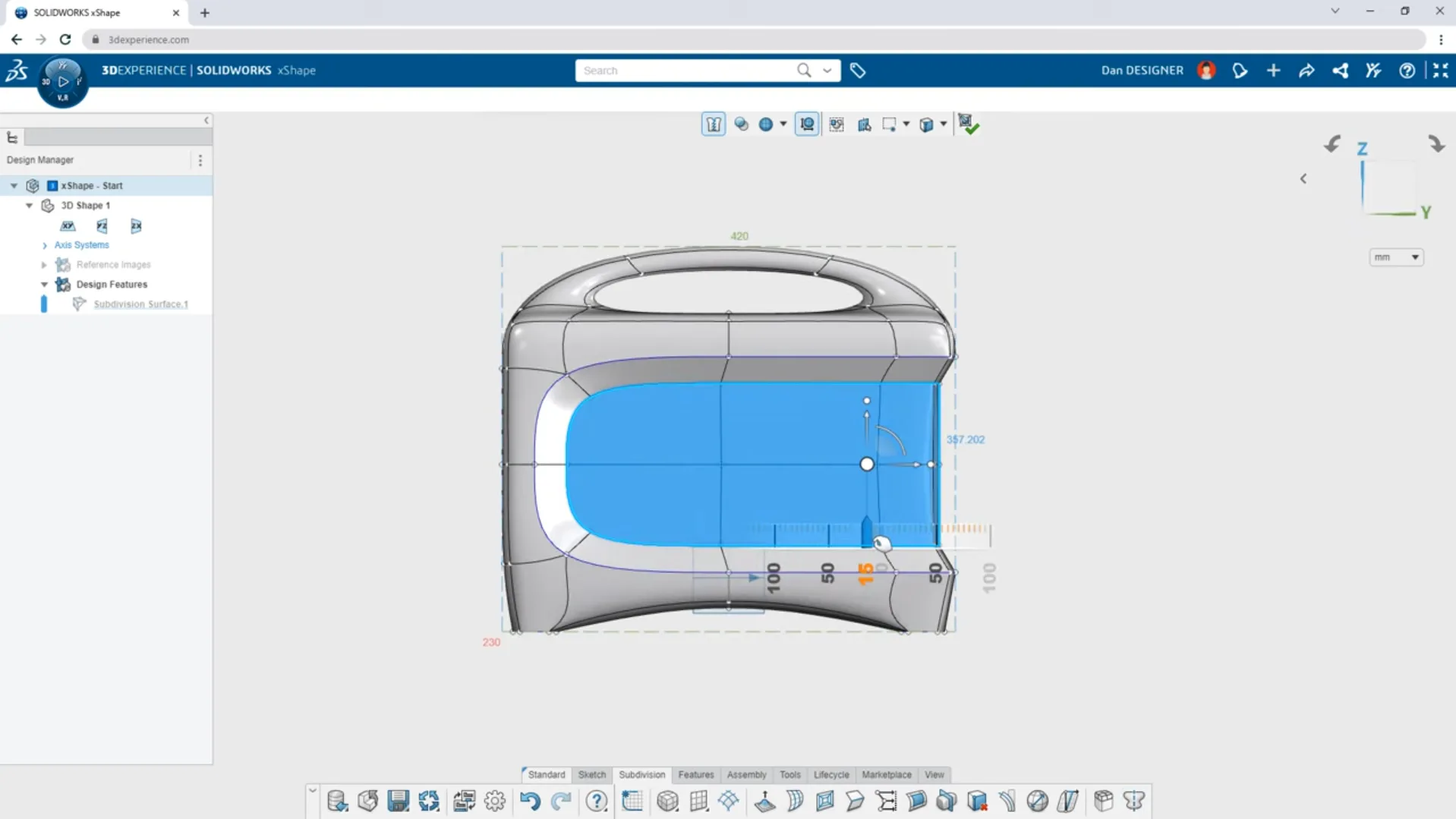Switch to the Features tab
1456x819 pixels.
click(x=695, y=774)
